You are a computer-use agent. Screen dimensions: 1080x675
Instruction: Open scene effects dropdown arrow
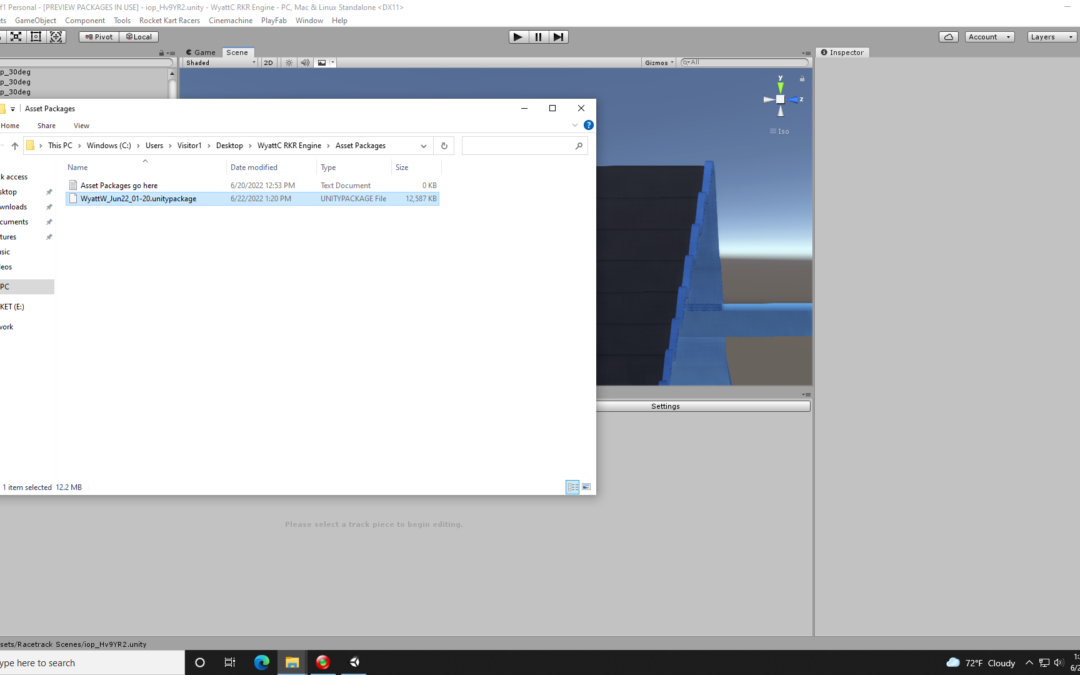point(333,63)
